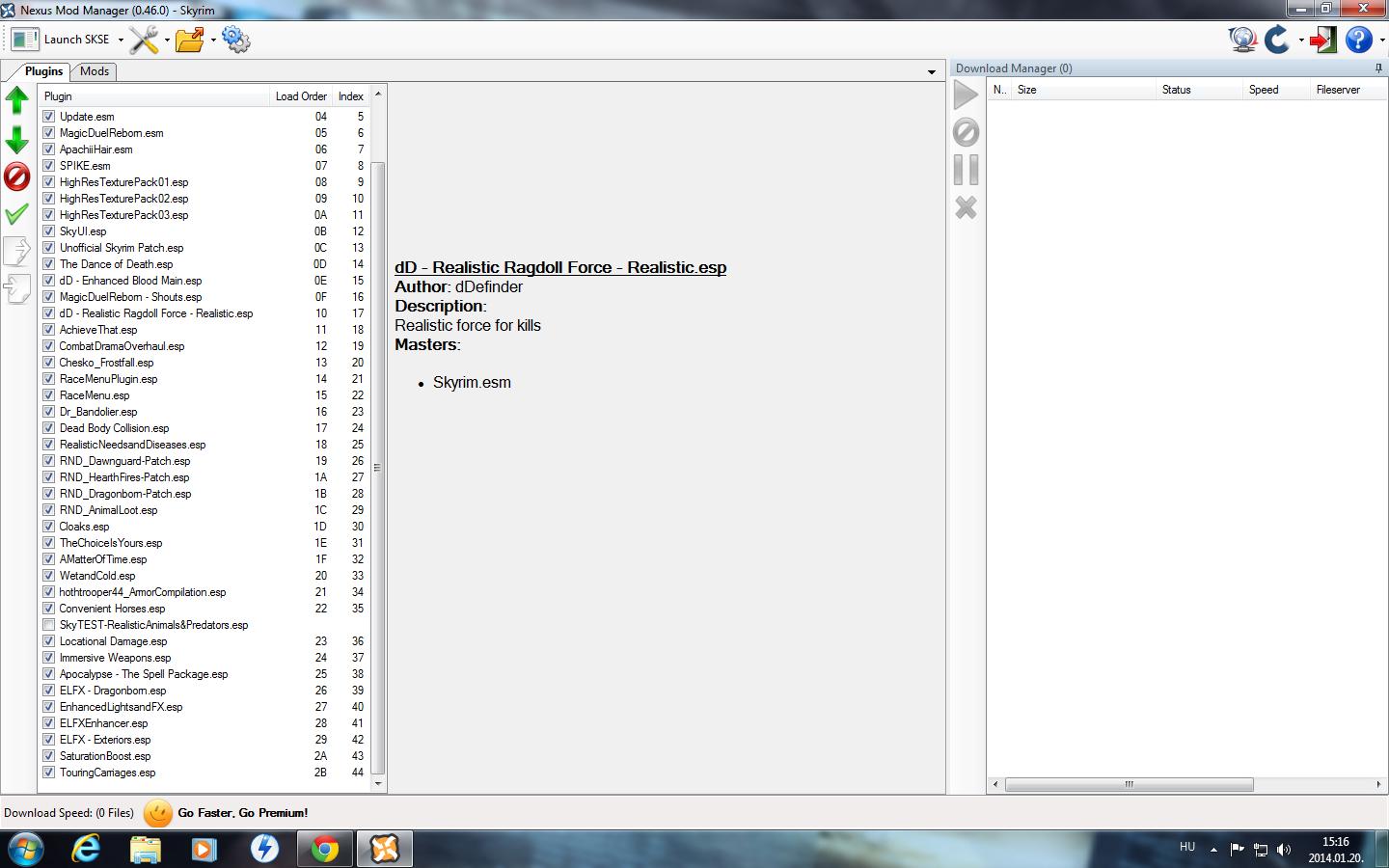Open settings gears icon
1389x868 pixels.
tap(235, 40)
